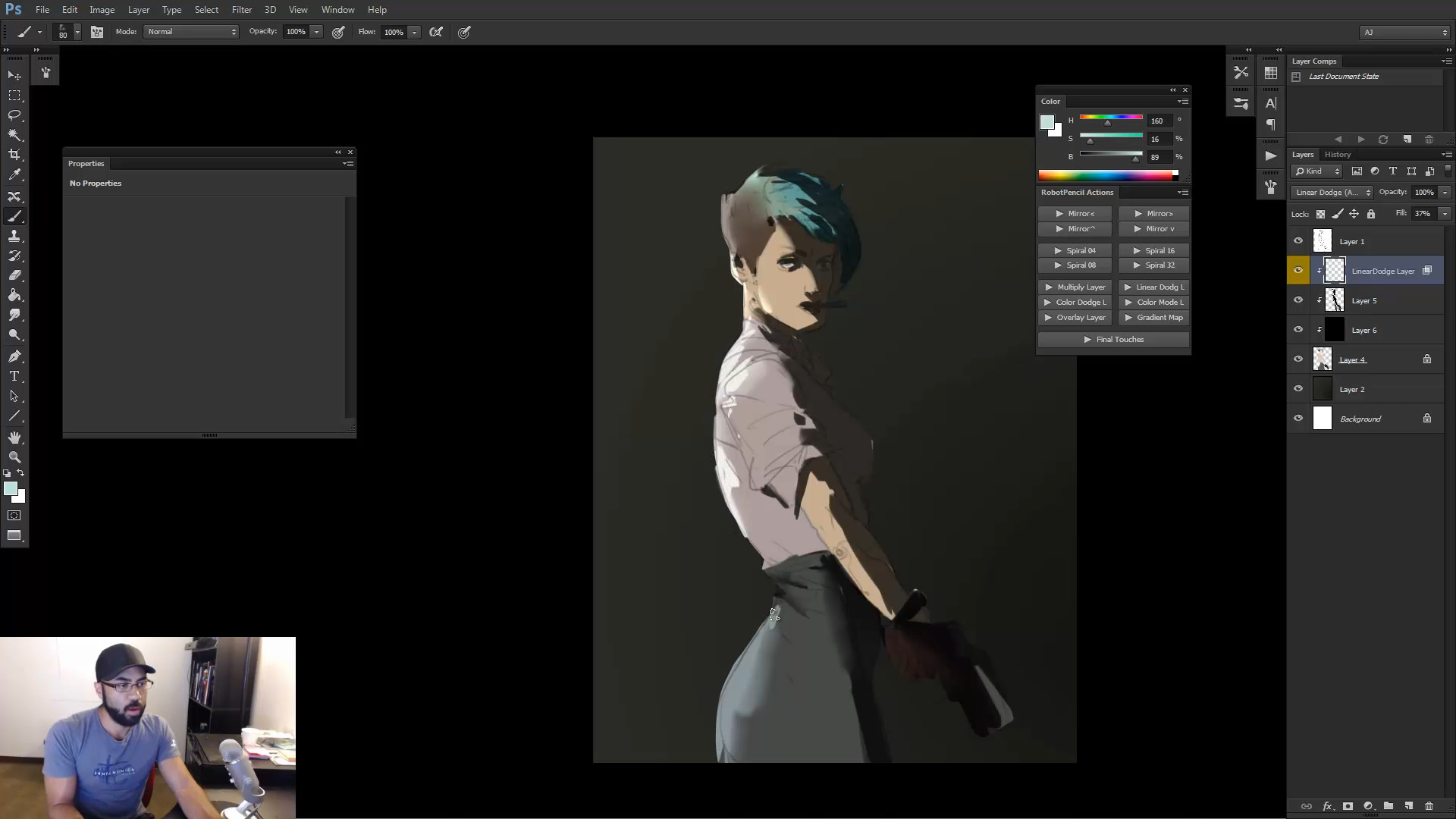Viewport: 1456px width, 819px height.
Task: Create a new layer in Layers panel
Action: (1409, 806)
